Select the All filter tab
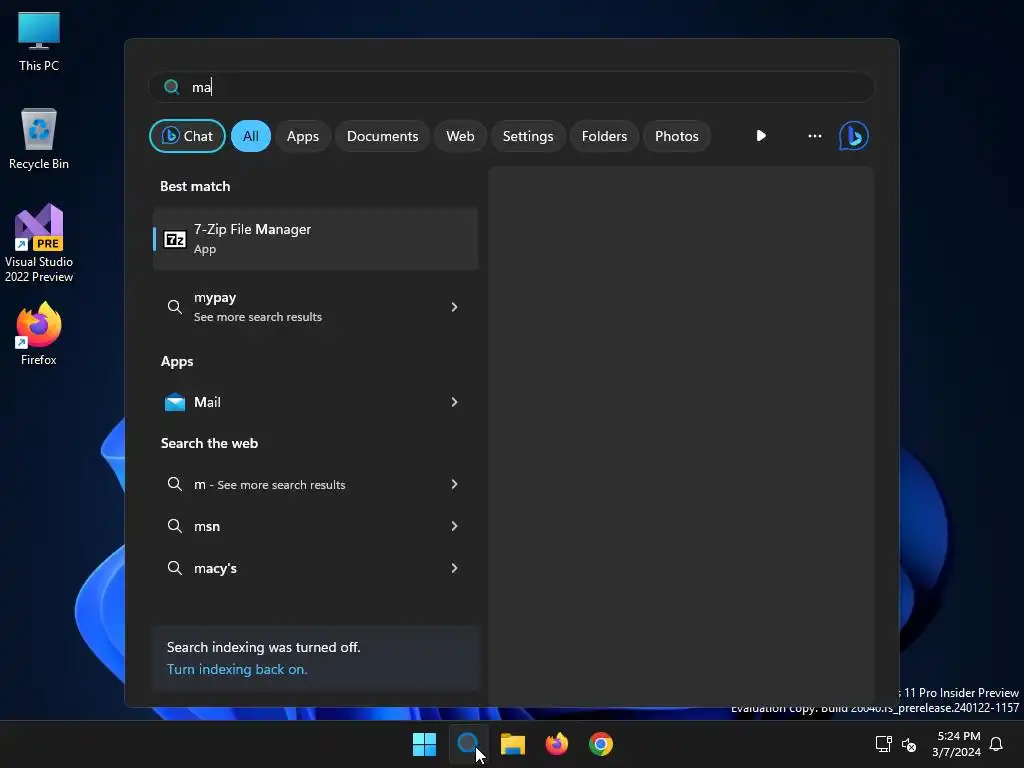 (251, 136)
